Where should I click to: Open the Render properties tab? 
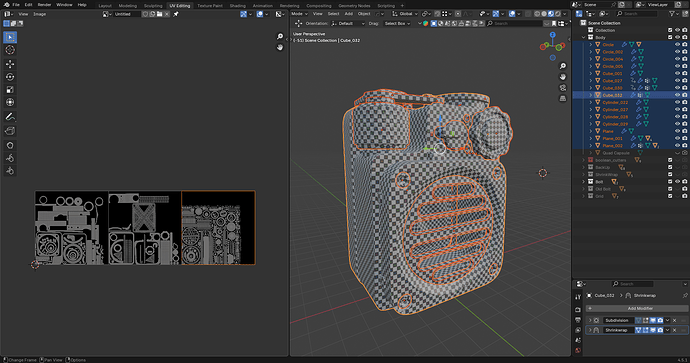578,309
